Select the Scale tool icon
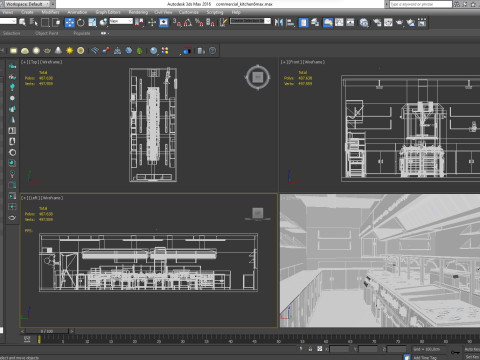Image resolution: width=480 pixels, height=360 pixels. point(92,22)
